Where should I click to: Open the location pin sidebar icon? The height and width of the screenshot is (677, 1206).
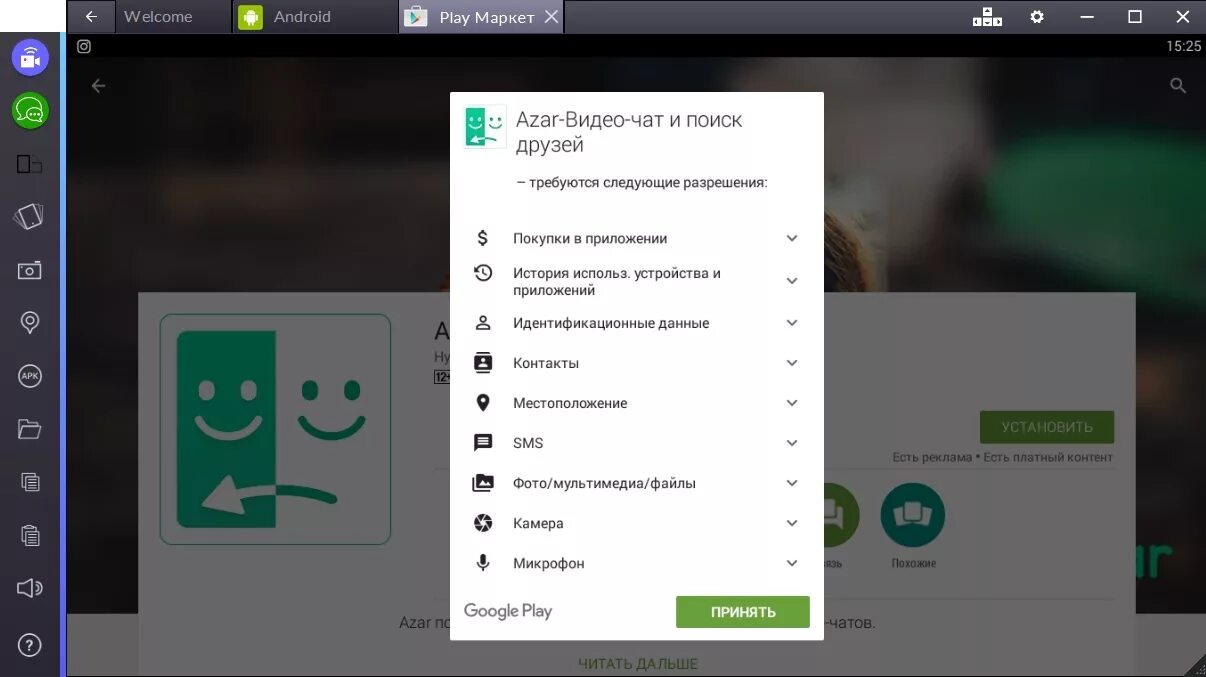[30, 322]
